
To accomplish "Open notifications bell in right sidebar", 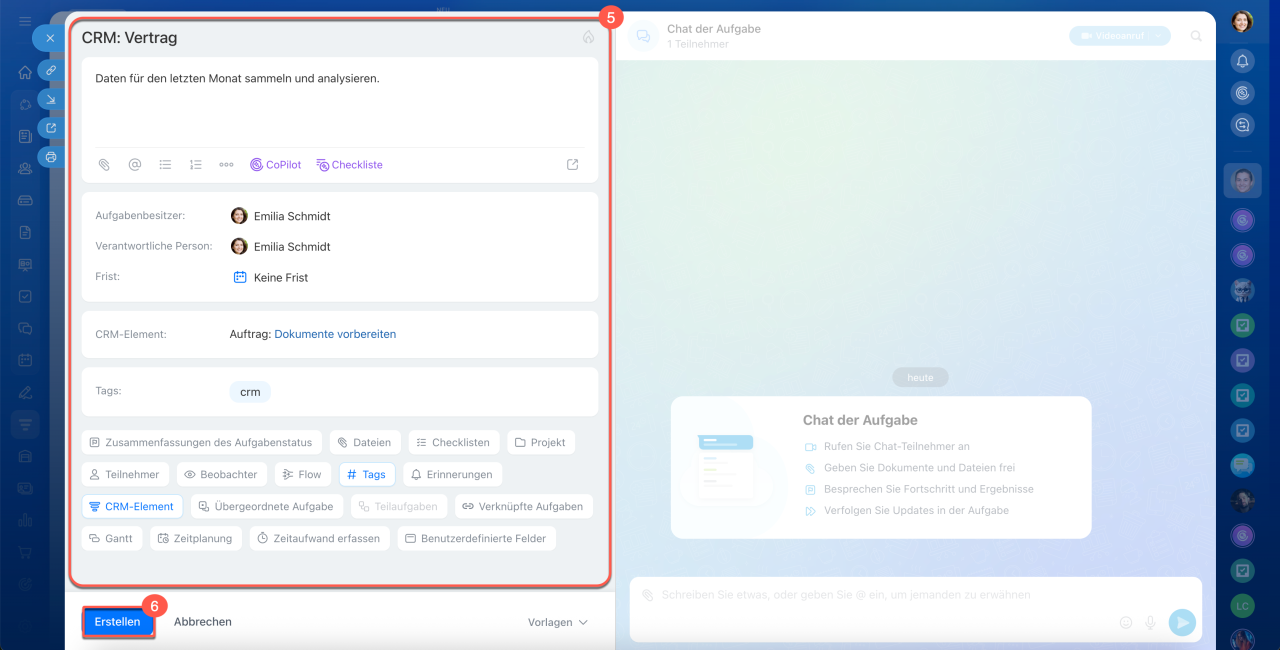I will click(x=1242, y=61).
